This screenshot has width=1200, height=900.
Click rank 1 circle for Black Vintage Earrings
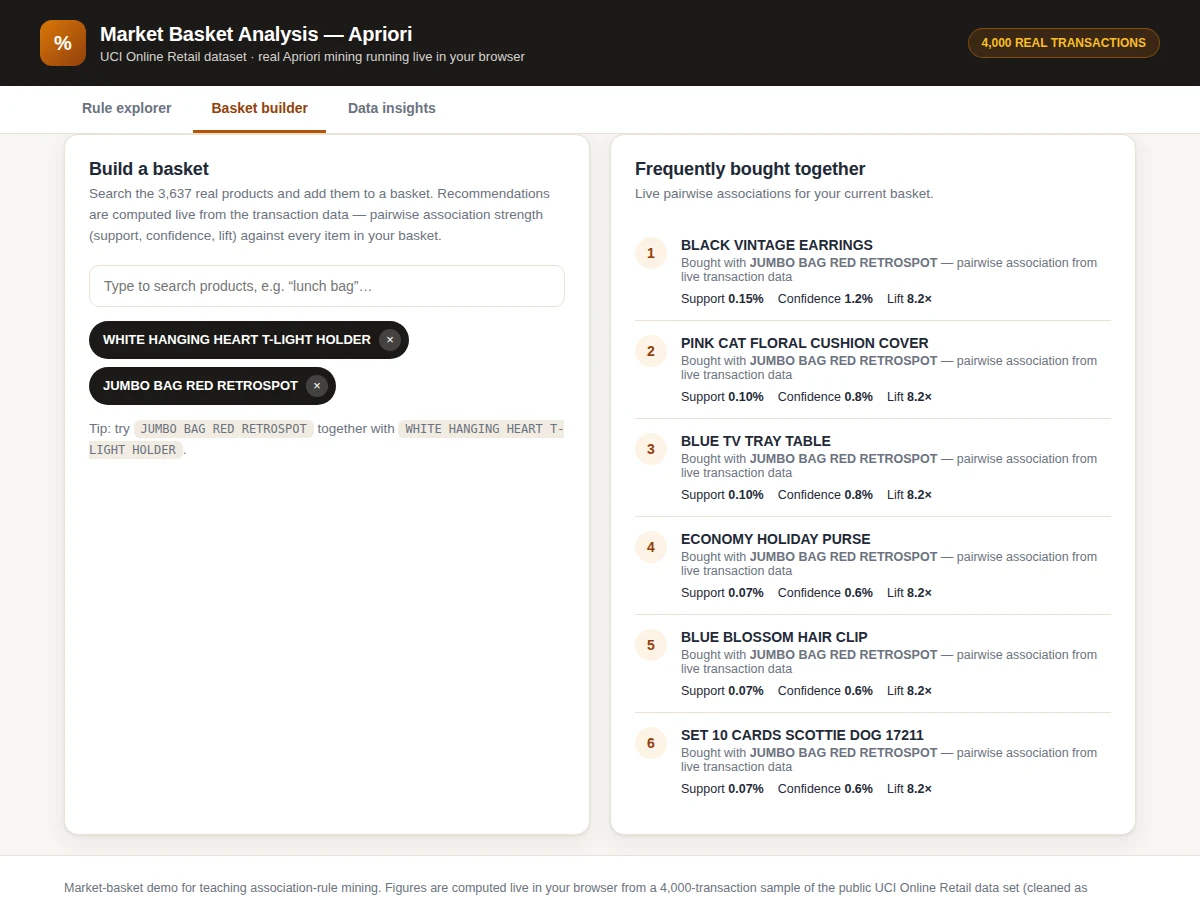651,253
